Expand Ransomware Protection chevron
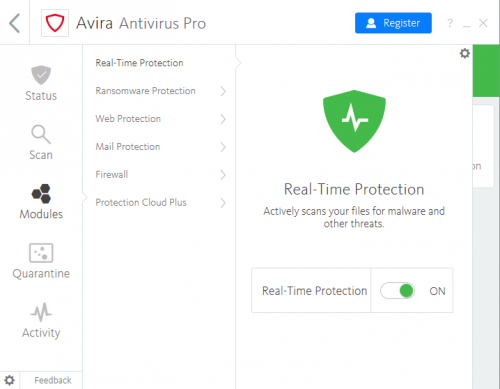 [x=223, y=91]
